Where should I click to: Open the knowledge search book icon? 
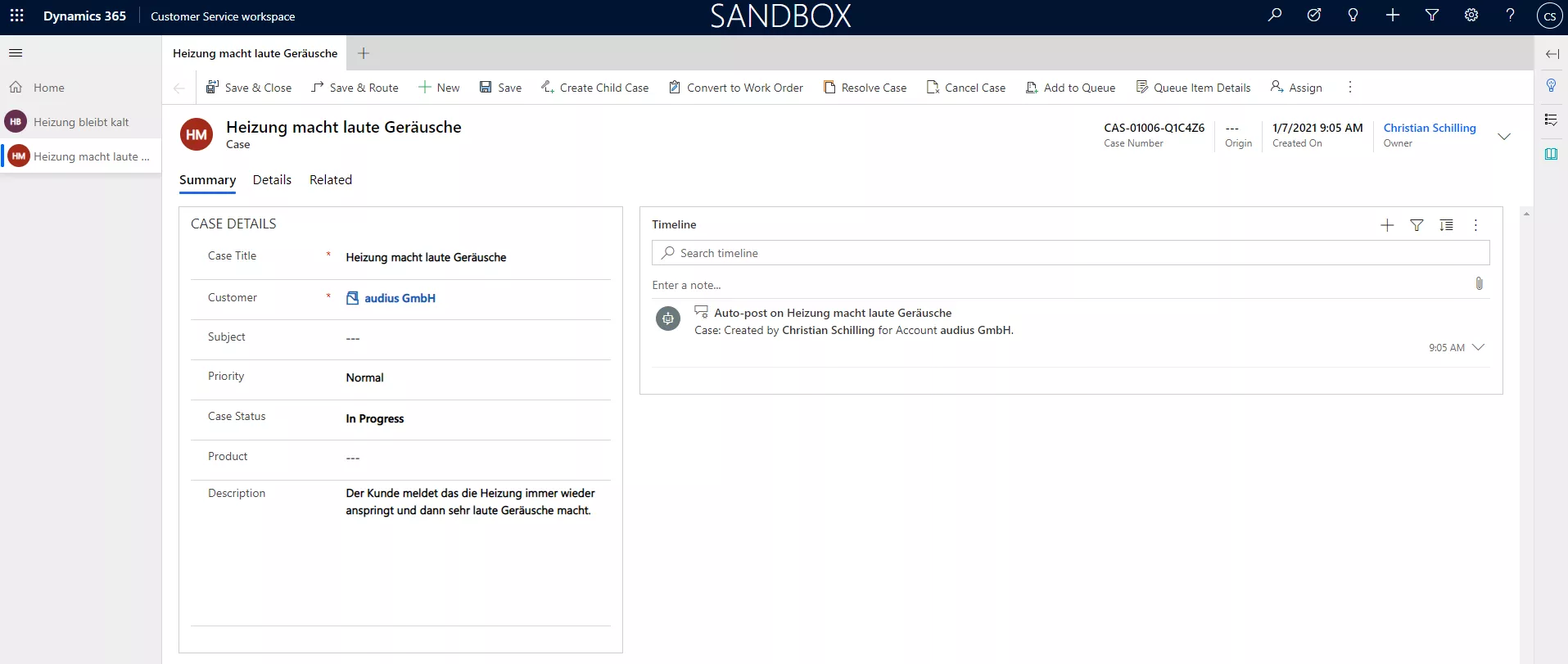click(x=1551, y=154)
